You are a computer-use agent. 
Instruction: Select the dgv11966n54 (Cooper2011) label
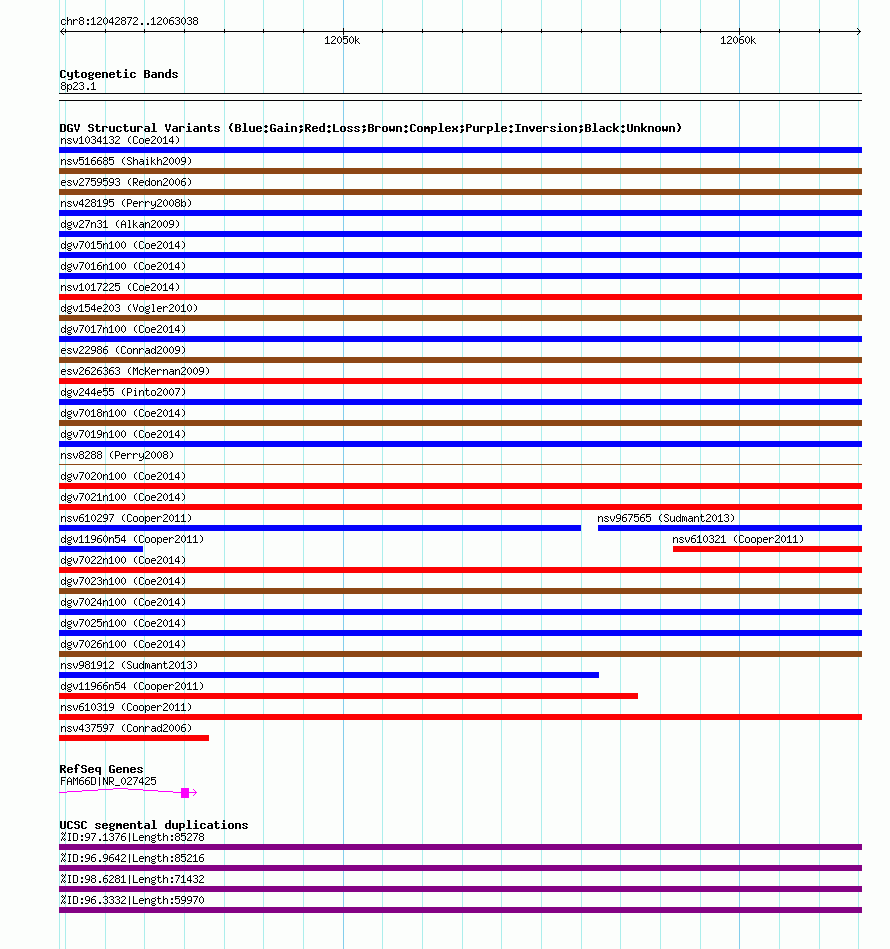pyautogui.click(x=132, y=686)
